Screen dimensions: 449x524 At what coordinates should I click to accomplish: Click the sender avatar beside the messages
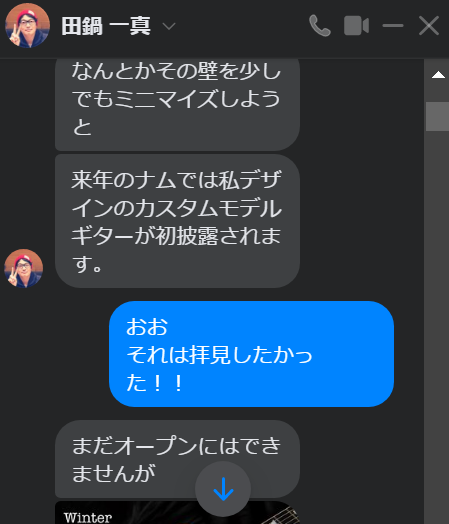(23, 268)
